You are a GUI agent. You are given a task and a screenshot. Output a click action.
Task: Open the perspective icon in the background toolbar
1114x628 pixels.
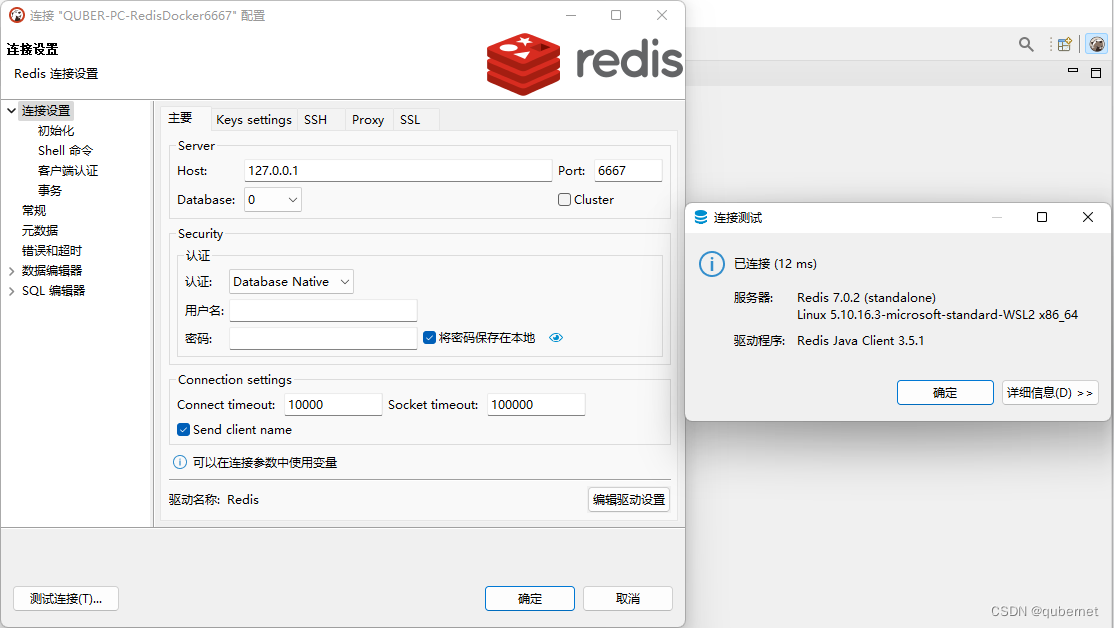[x=1064, y=45]
